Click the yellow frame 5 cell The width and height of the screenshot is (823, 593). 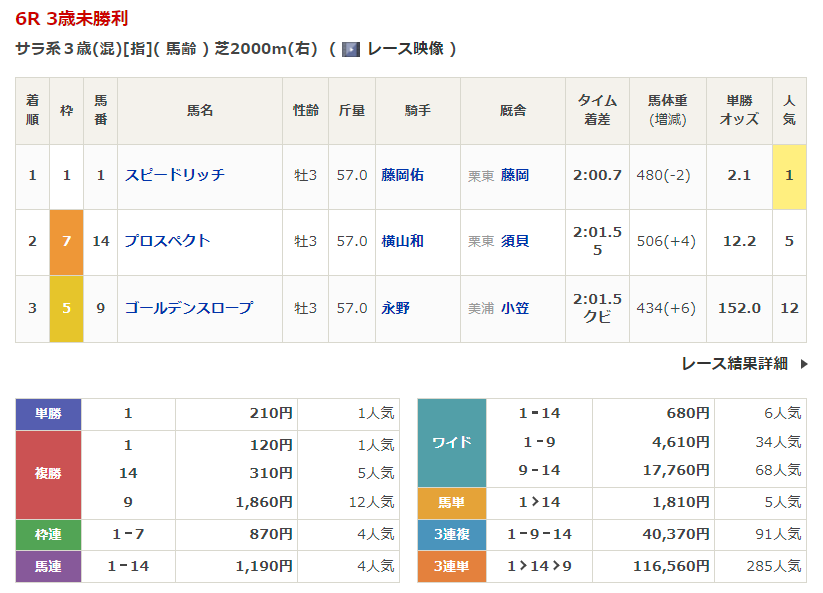tap(66, 308)
